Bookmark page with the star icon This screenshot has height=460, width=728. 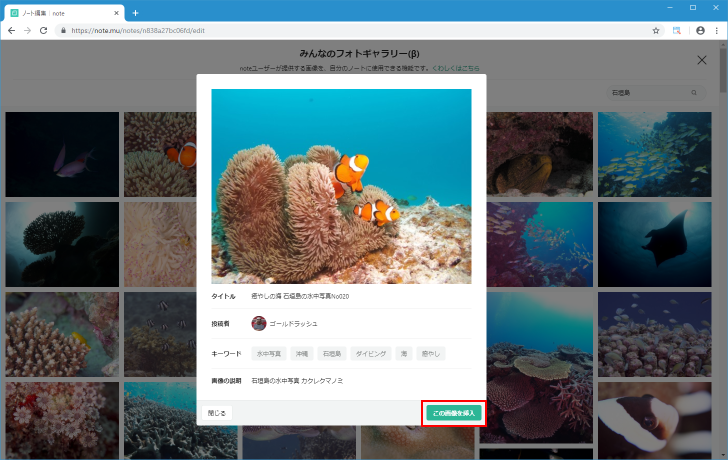click(656, 31)
